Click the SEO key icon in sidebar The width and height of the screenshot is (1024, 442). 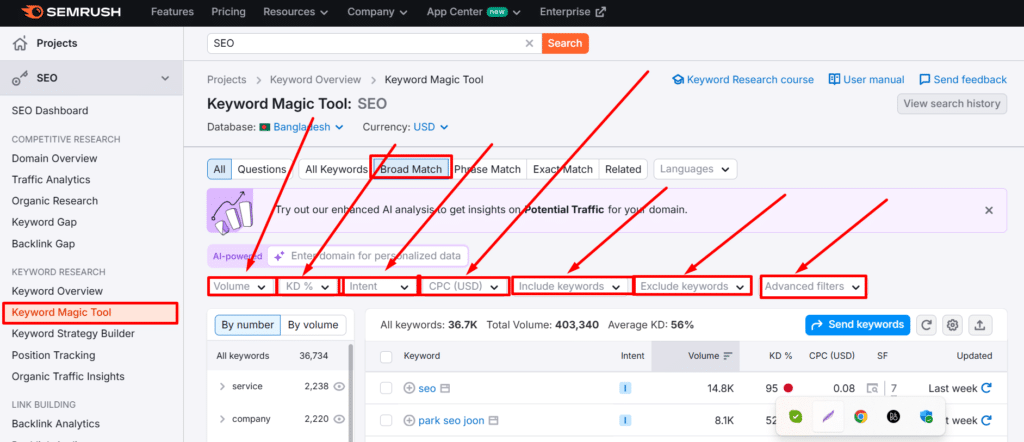(20, 78)
